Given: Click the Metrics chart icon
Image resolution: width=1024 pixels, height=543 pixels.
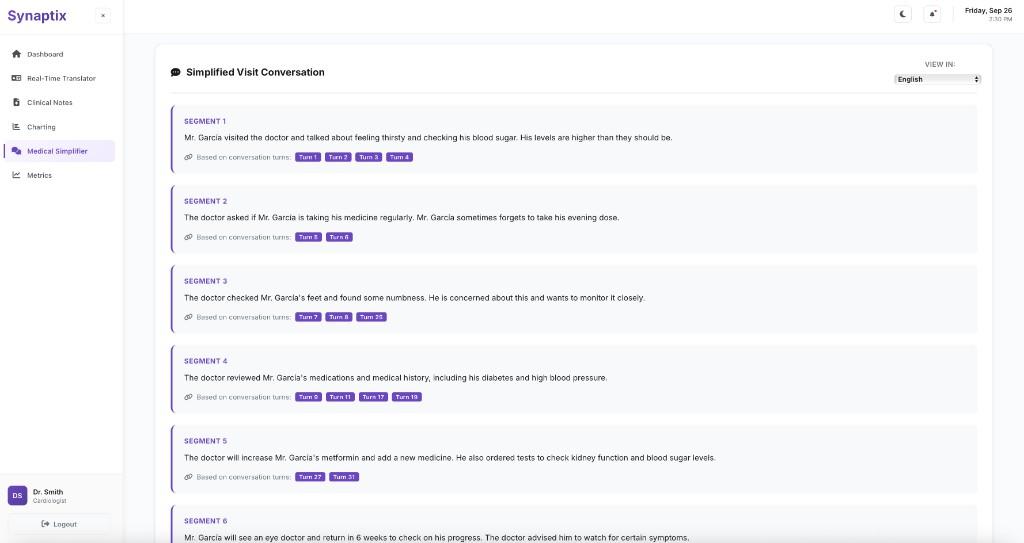Looking at the screenshot, I should pyautogui.click(x=16, y=175).
